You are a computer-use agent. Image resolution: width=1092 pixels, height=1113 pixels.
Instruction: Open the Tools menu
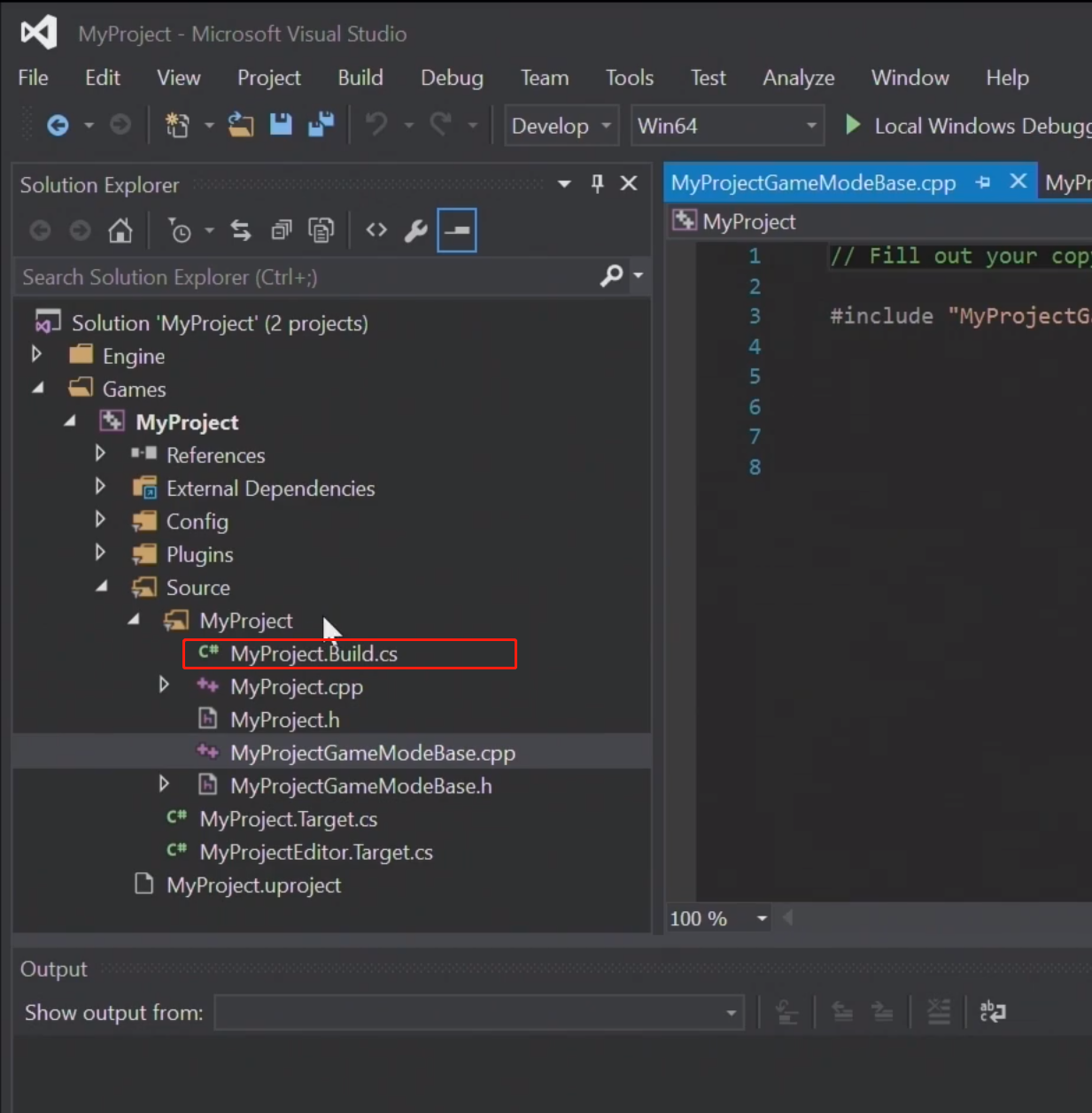(630, 78)
